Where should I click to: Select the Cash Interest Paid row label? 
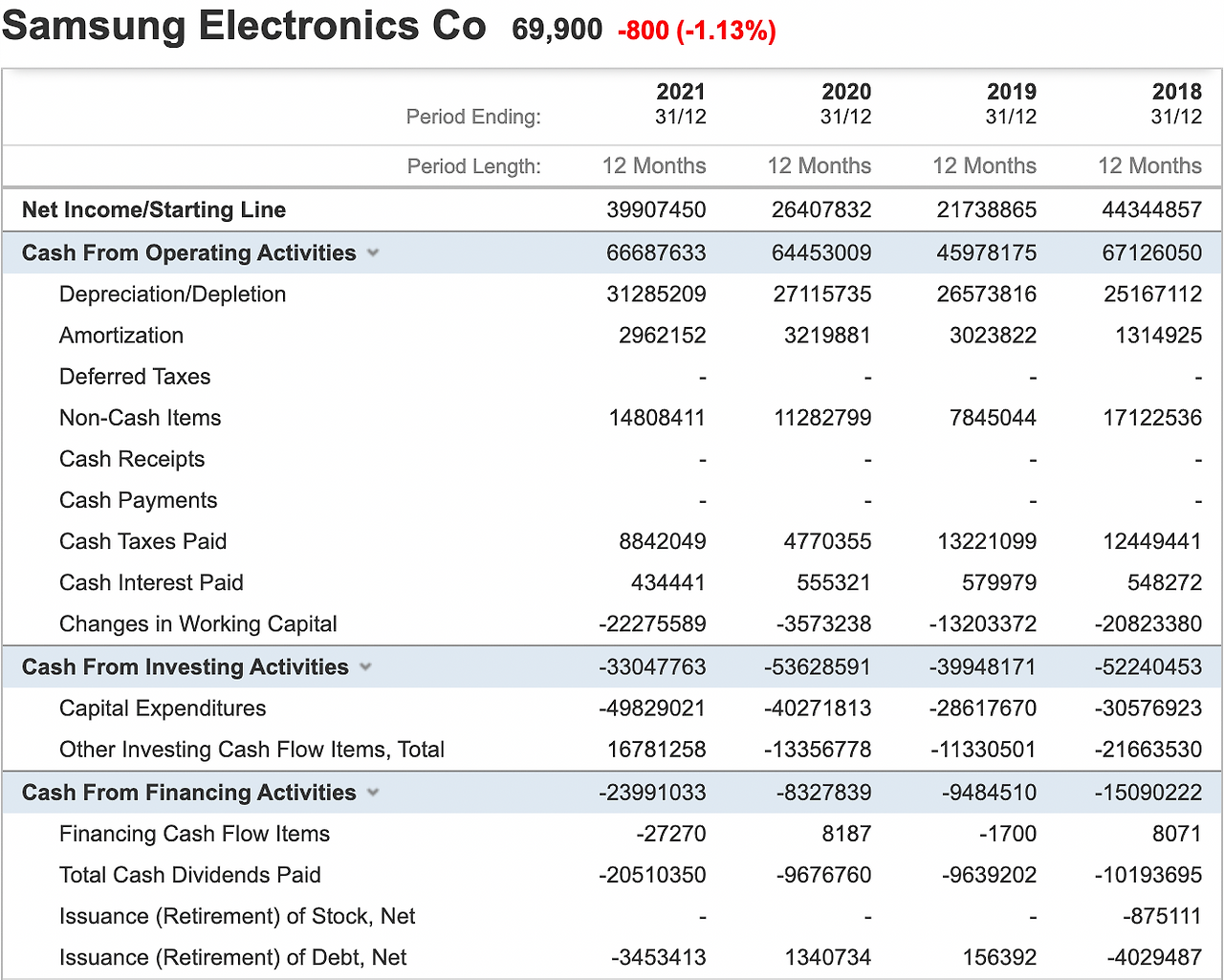tap(151, 582)
